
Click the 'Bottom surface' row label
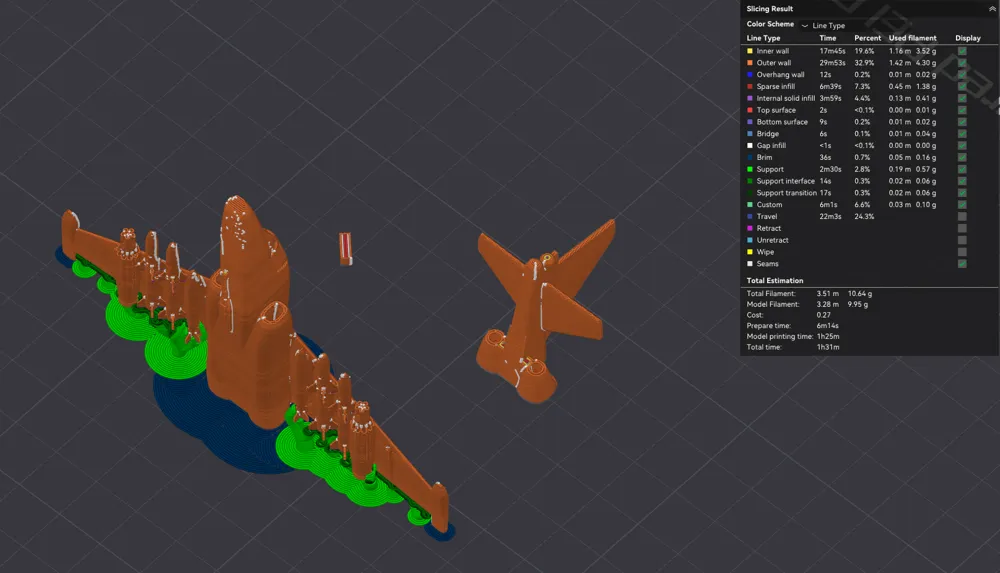782,122
